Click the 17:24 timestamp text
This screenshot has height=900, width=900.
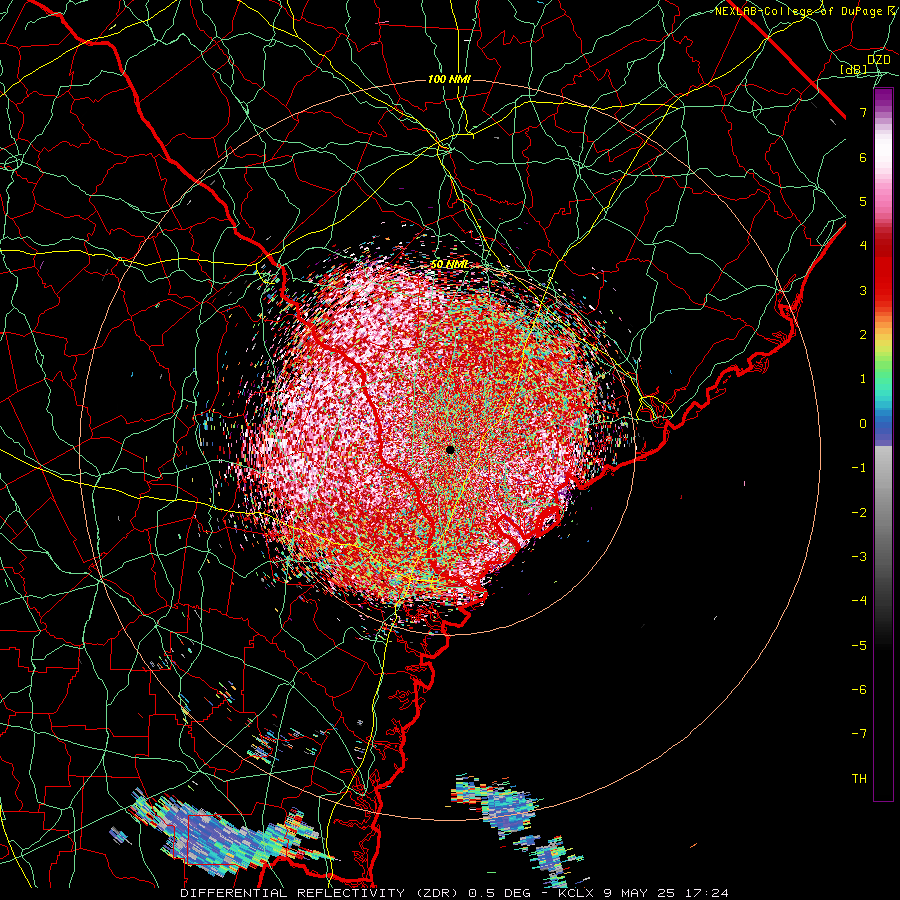[706, 893]
